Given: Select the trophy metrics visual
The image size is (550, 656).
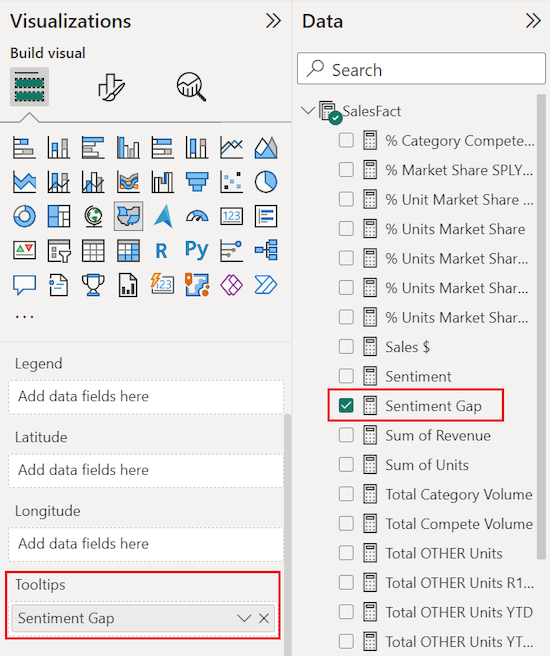Looking at the screenshot, I should pos(93,285).
